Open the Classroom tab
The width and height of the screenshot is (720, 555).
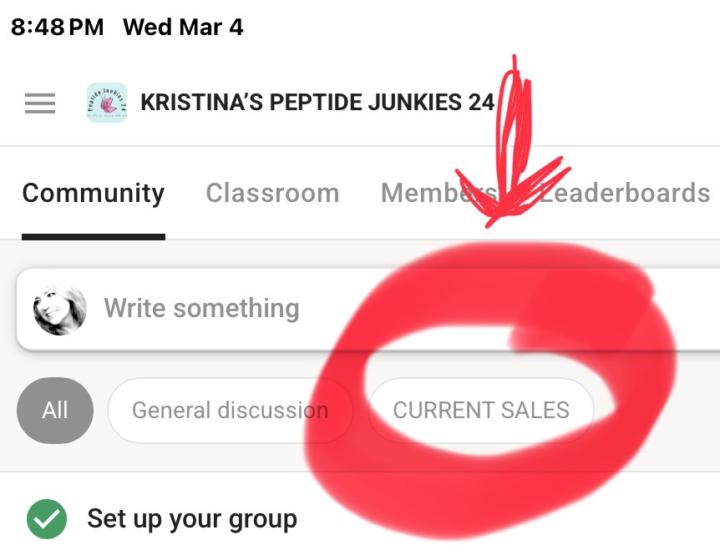(272, 193)
